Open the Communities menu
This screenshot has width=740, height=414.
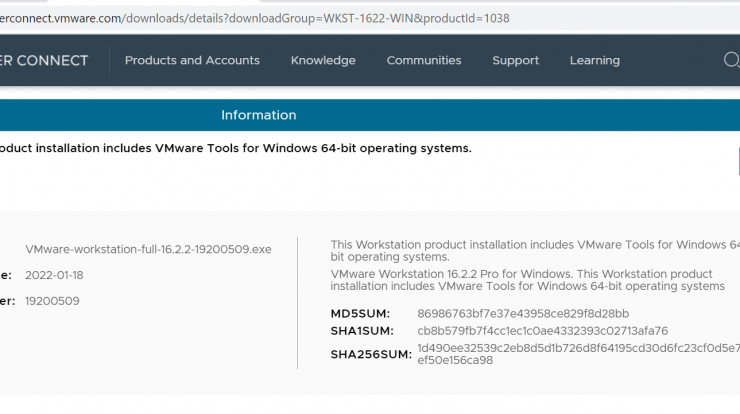coord(424,60)
